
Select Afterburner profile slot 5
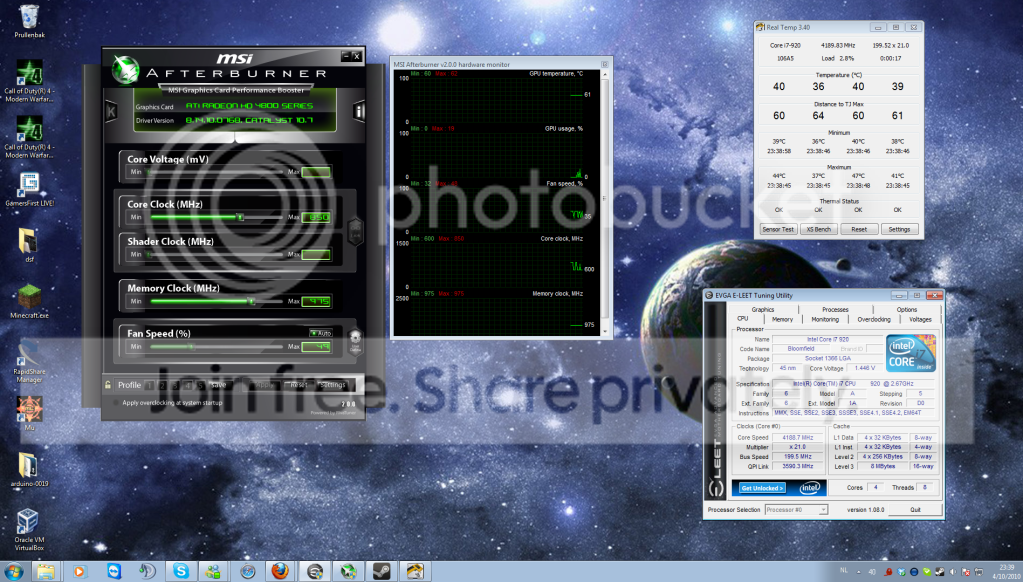200,385
